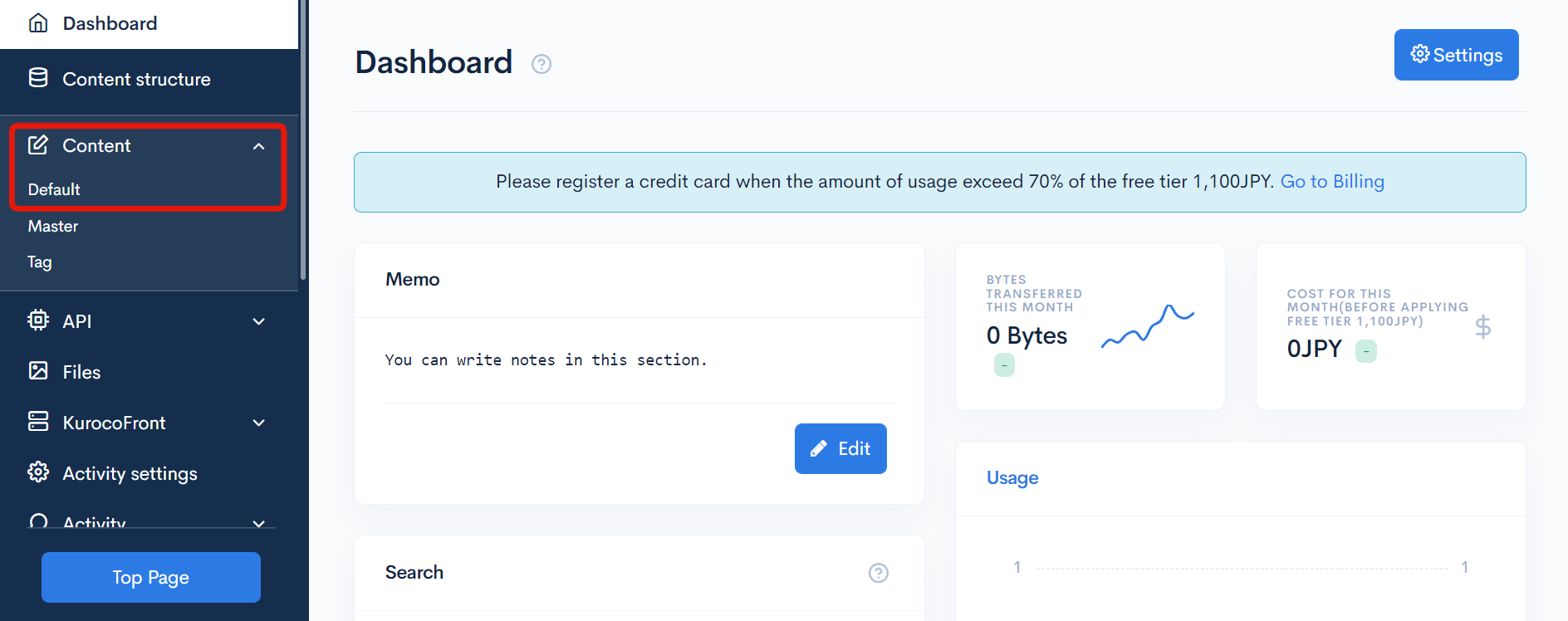Viewport: 1568px width, 621px height.
Task: Open the Settings button
Action: tap(1456, 55)
